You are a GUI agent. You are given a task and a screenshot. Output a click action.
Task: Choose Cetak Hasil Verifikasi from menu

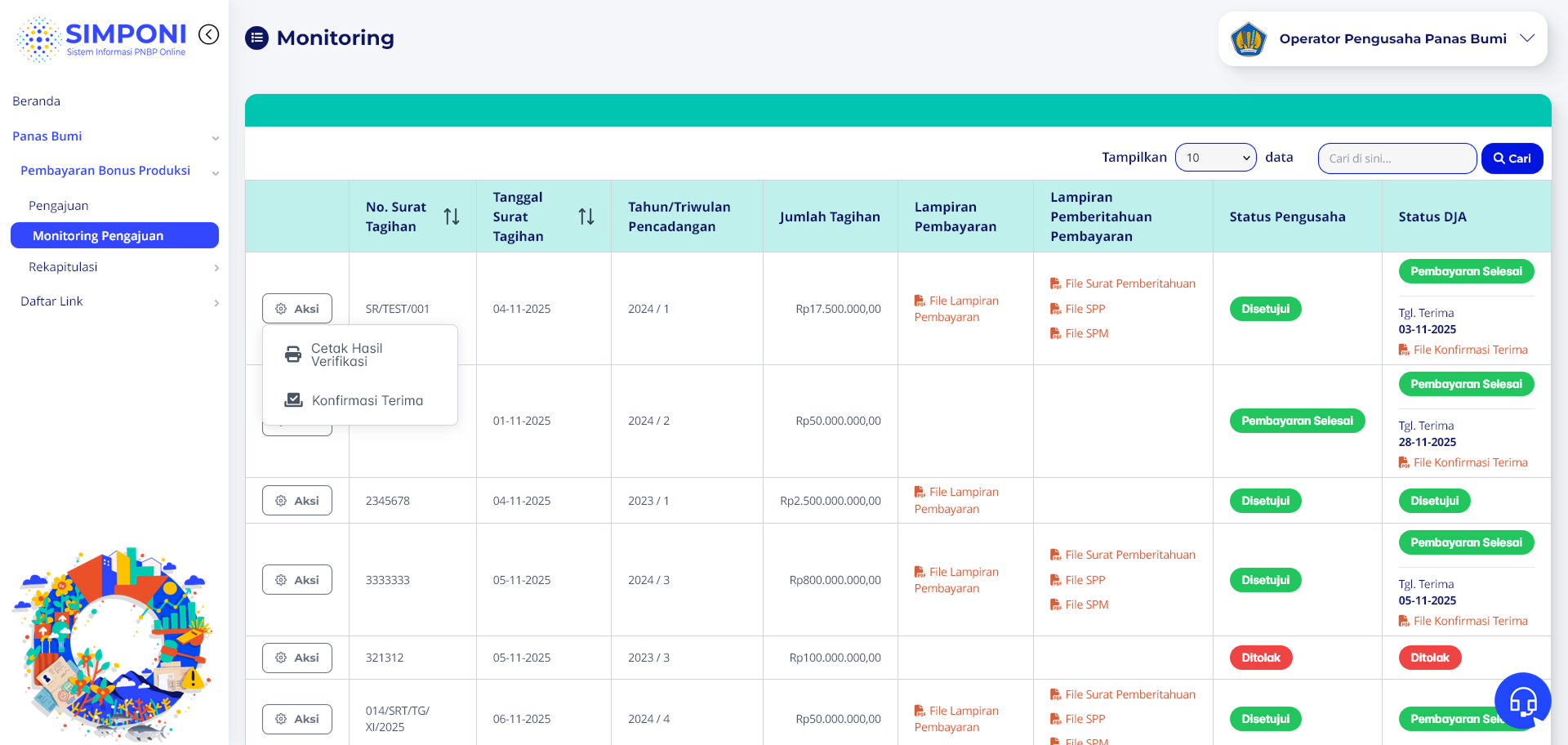pos(359,355)
